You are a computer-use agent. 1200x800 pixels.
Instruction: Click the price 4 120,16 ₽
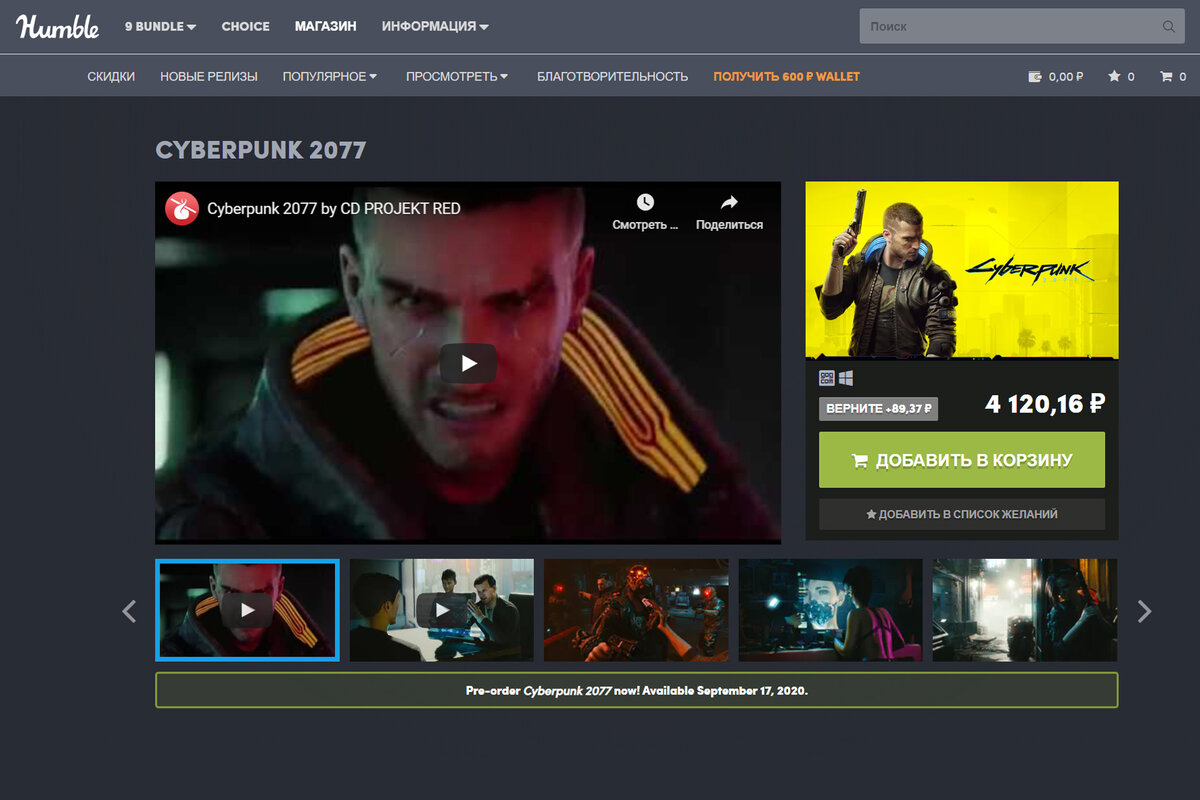tap(1045, 404)
